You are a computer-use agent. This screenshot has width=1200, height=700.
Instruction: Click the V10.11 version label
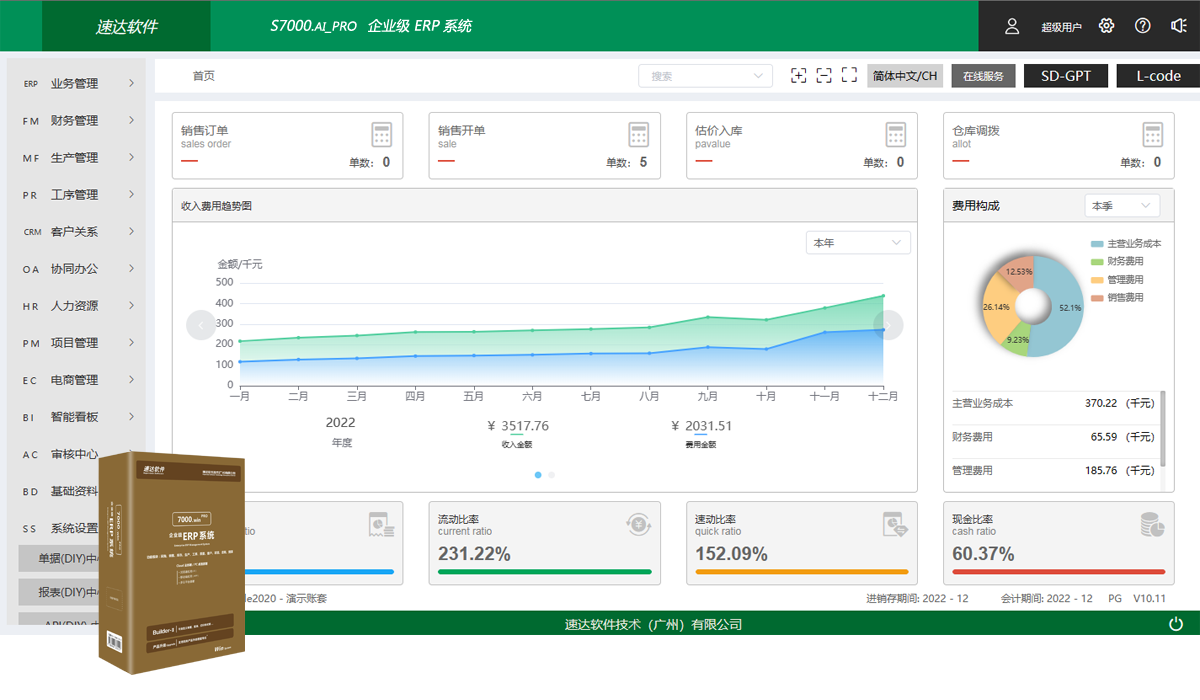pos(1149,598)
